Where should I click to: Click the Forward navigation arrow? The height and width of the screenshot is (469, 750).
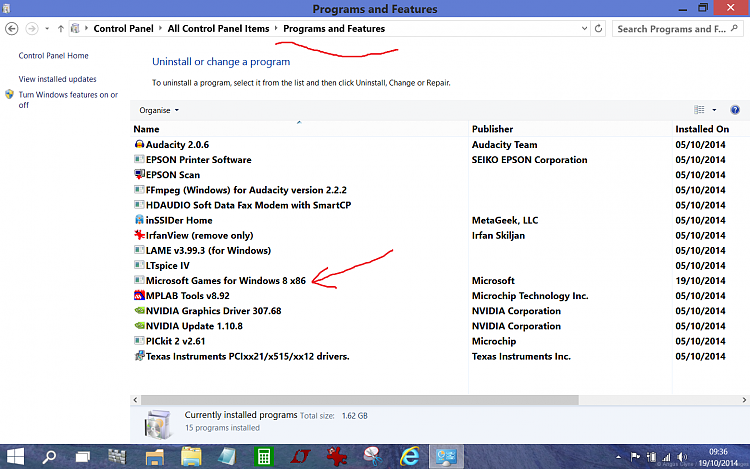click(32, 29)
